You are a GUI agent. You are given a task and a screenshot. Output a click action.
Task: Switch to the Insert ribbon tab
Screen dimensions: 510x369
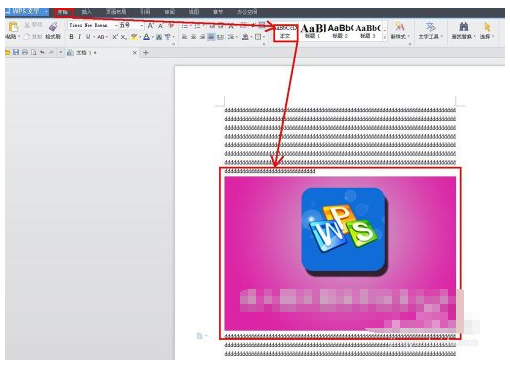point(86,12)
